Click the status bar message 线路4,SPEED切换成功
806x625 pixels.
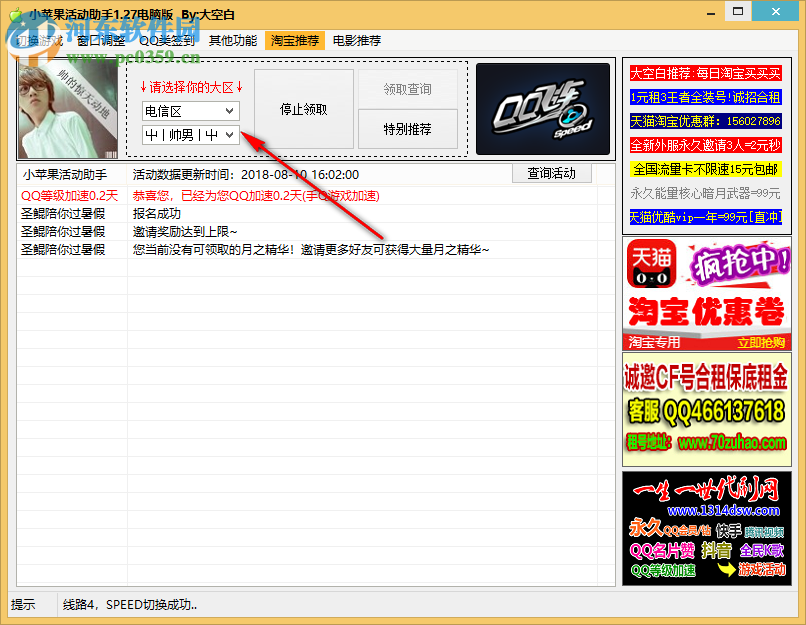(x=130, y=605)
